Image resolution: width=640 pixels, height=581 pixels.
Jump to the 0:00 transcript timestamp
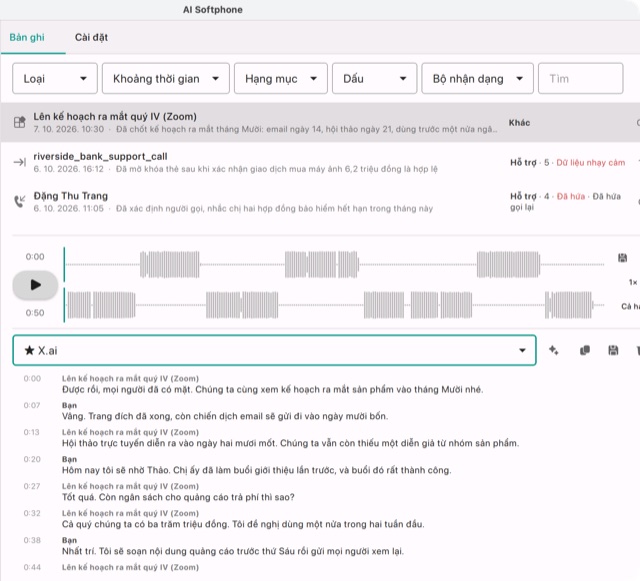pos(32,378)
